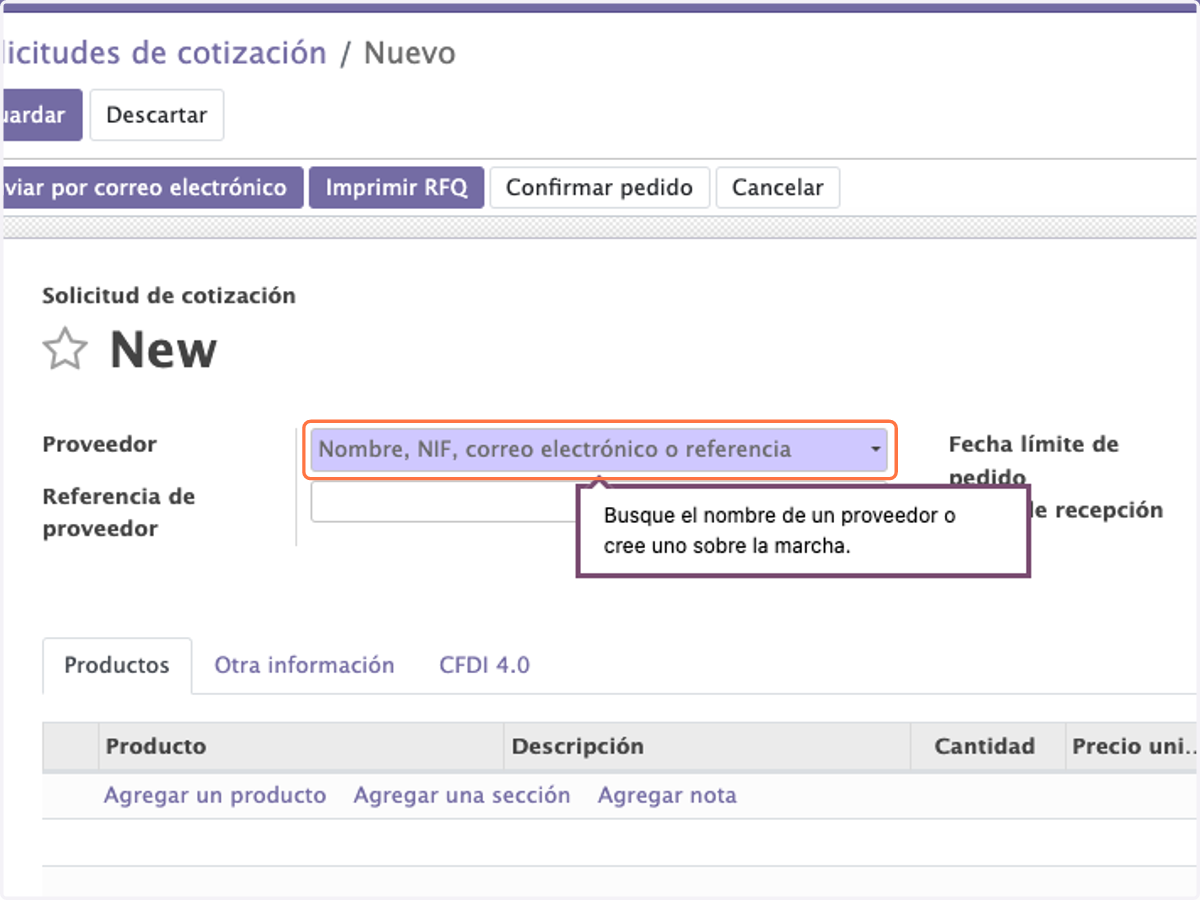
Task: Click Confirmar pedido button
Action: coord(599,188)
